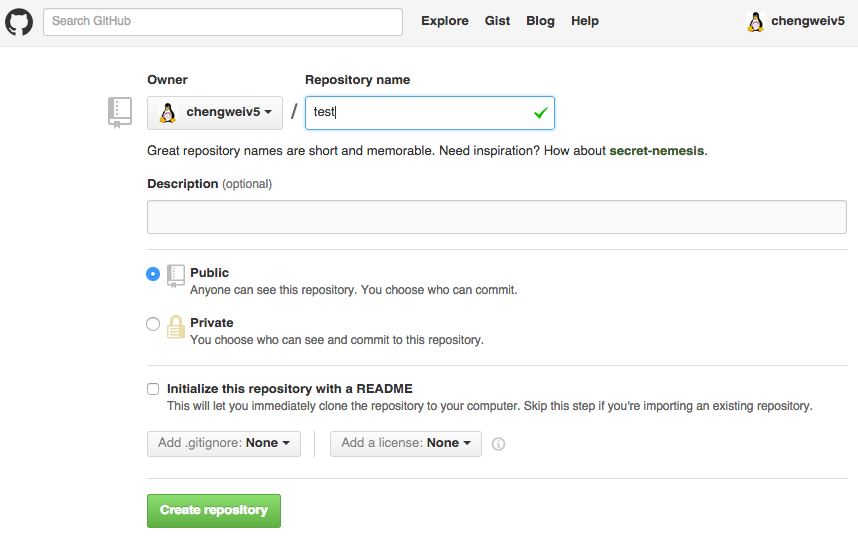Image resolution: width=858 pixels, height=536 pixels.
Task: Click the Private padlock icon
Action: tap(176, 327)
